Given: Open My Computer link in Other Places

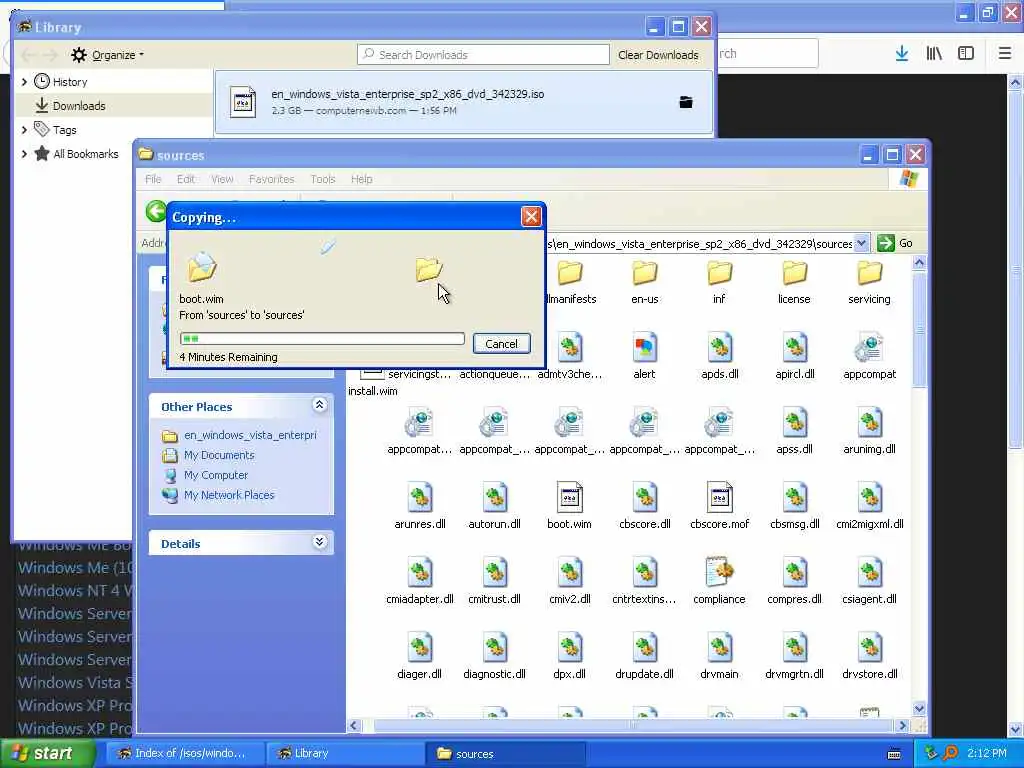Looking at the screenshot, I should coord(216,475).
